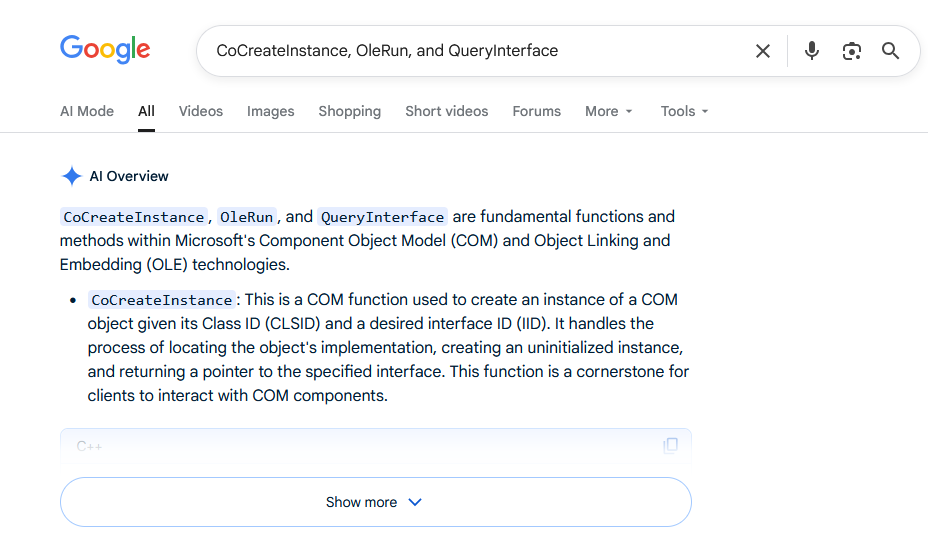
Task: Open the Images results tab
Action: tap(271, 111)
